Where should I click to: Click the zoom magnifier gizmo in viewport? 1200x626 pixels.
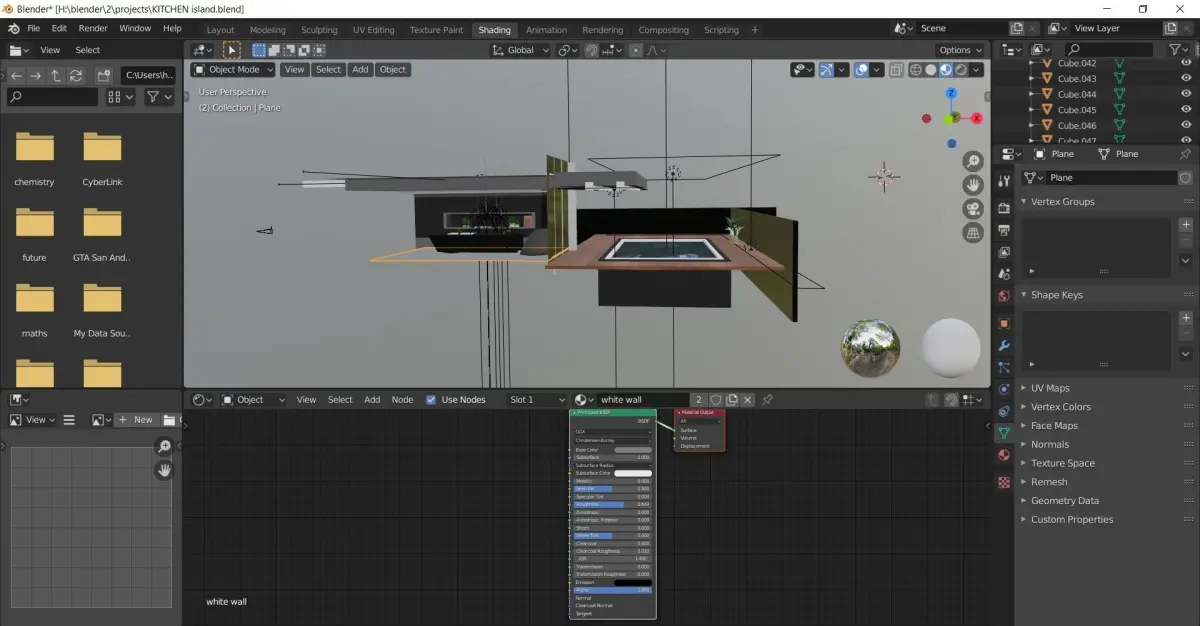pyautogui.click(x=973, y=162)
